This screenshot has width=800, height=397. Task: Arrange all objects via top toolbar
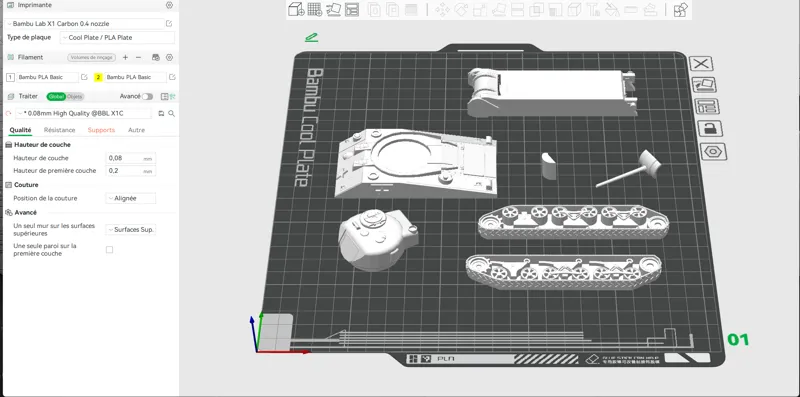click(352, 9)
